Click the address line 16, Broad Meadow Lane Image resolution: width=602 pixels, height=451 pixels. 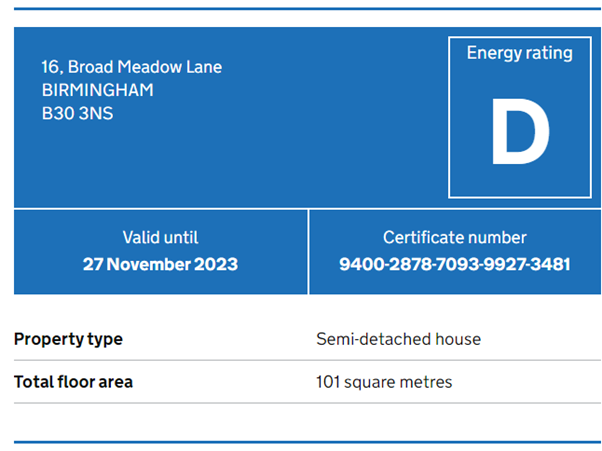click(x=132, y=67)
